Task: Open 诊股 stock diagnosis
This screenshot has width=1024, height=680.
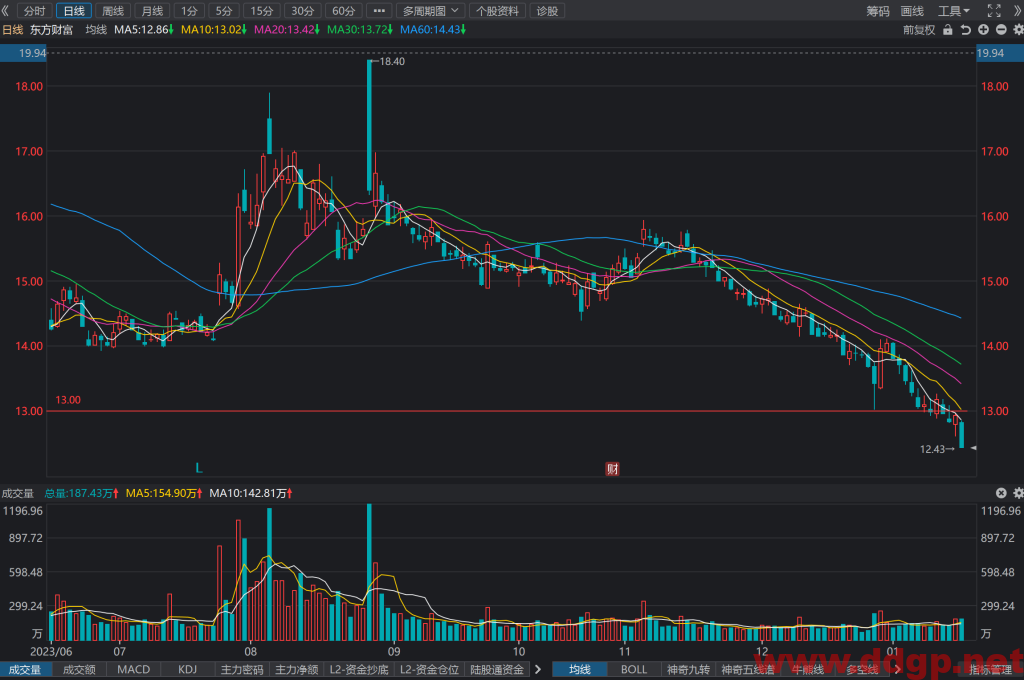Action: [547, 11]
